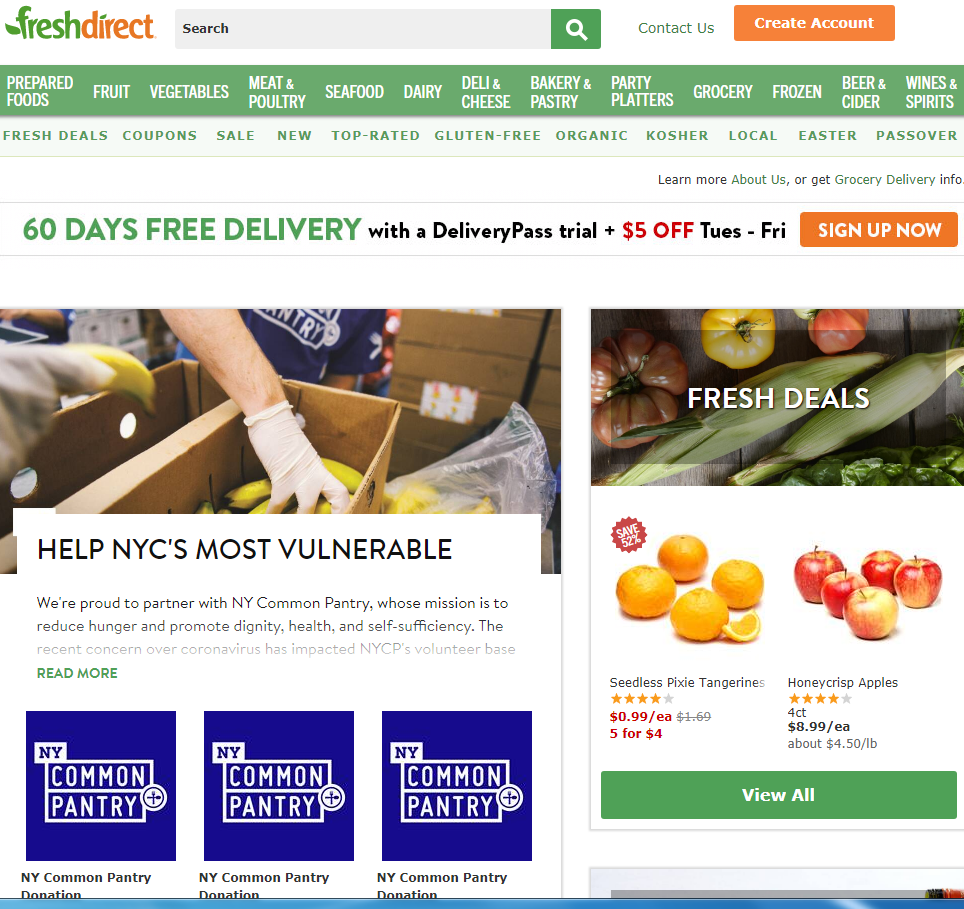This screenshot has width=964, height=909.
Task: Open Seedless Pixie Tangerines product image
Action: (x=690, y=588)
